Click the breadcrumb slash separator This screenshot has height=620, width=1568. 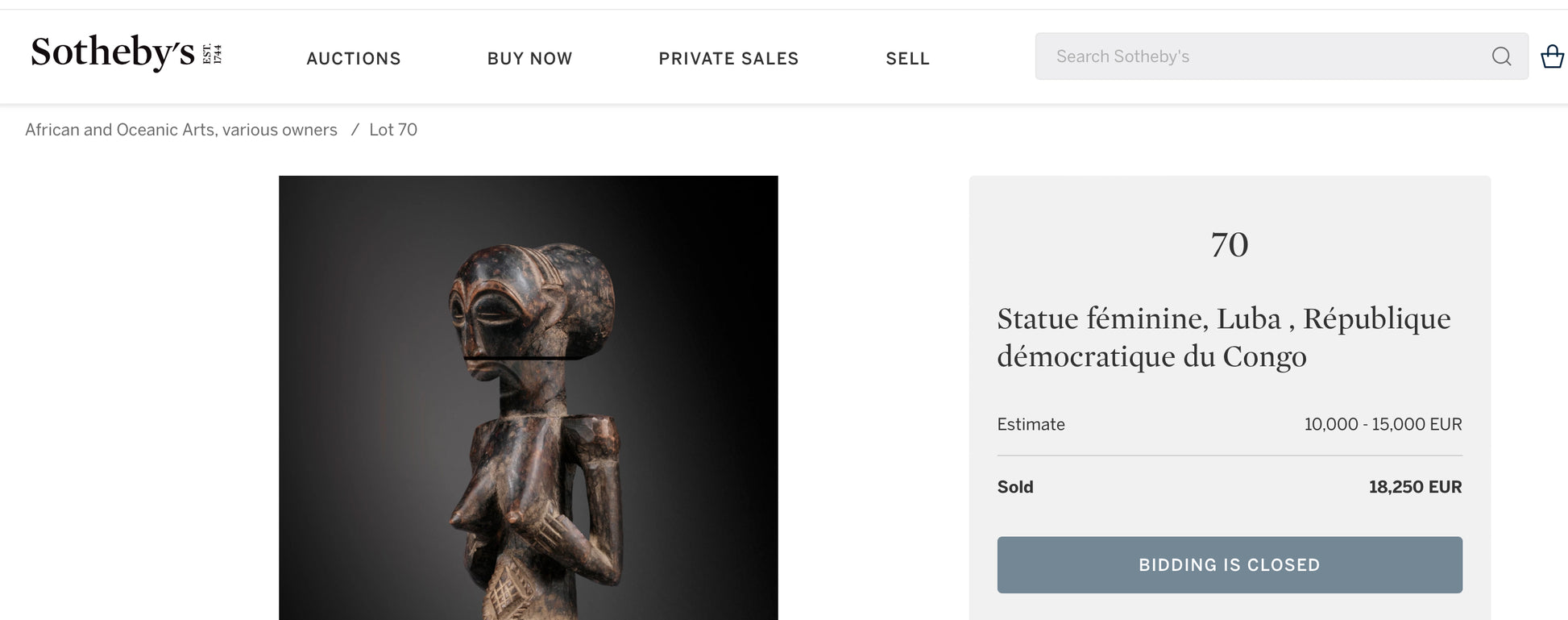point(355,130)
